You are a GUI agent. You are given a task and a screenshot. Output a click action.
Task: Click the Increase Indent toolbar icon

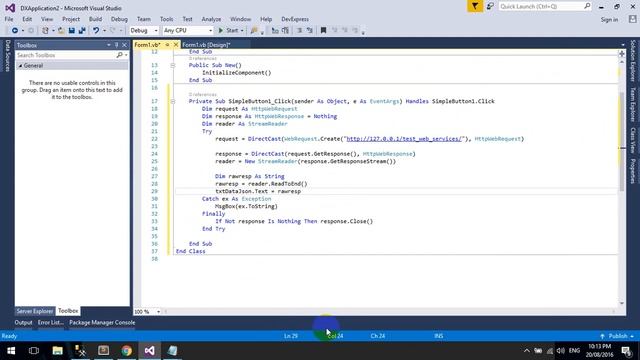[310, 31]
